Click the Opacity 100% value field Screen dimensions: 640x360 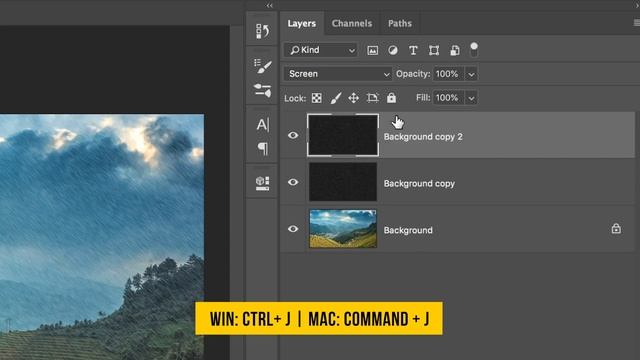click(x=448, y=74)
